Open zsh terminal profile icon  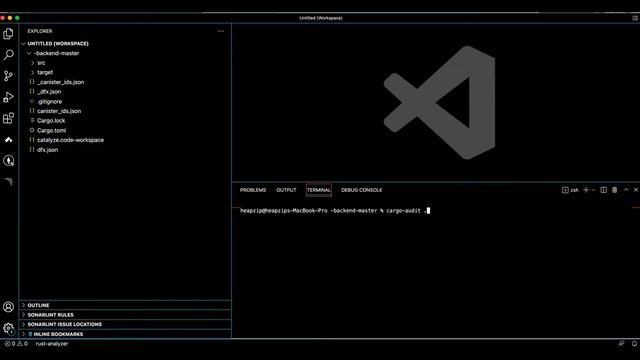coord(570,190)
